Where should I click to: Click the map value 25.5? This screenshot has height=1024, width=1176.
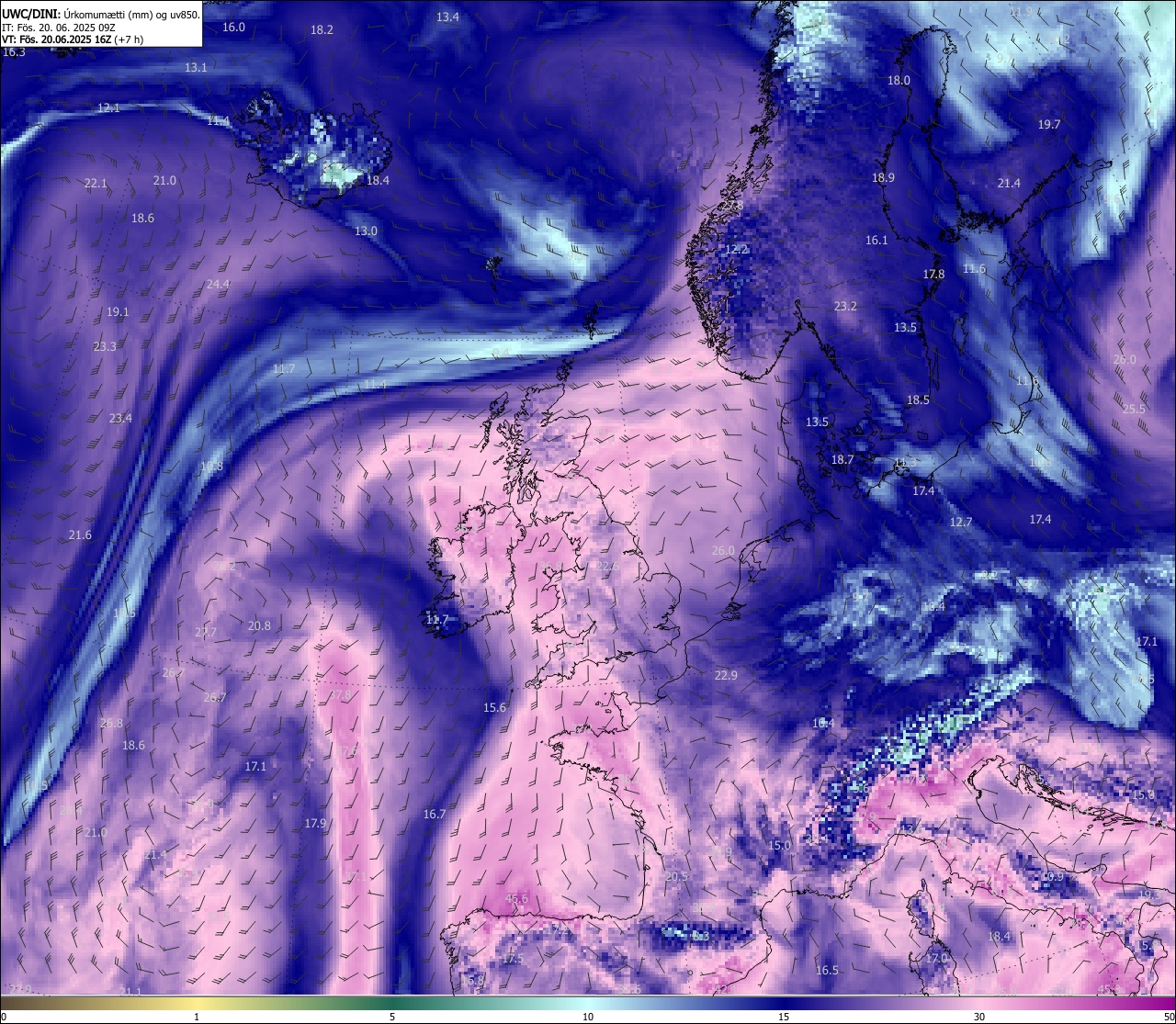(x=1134, y=410)
